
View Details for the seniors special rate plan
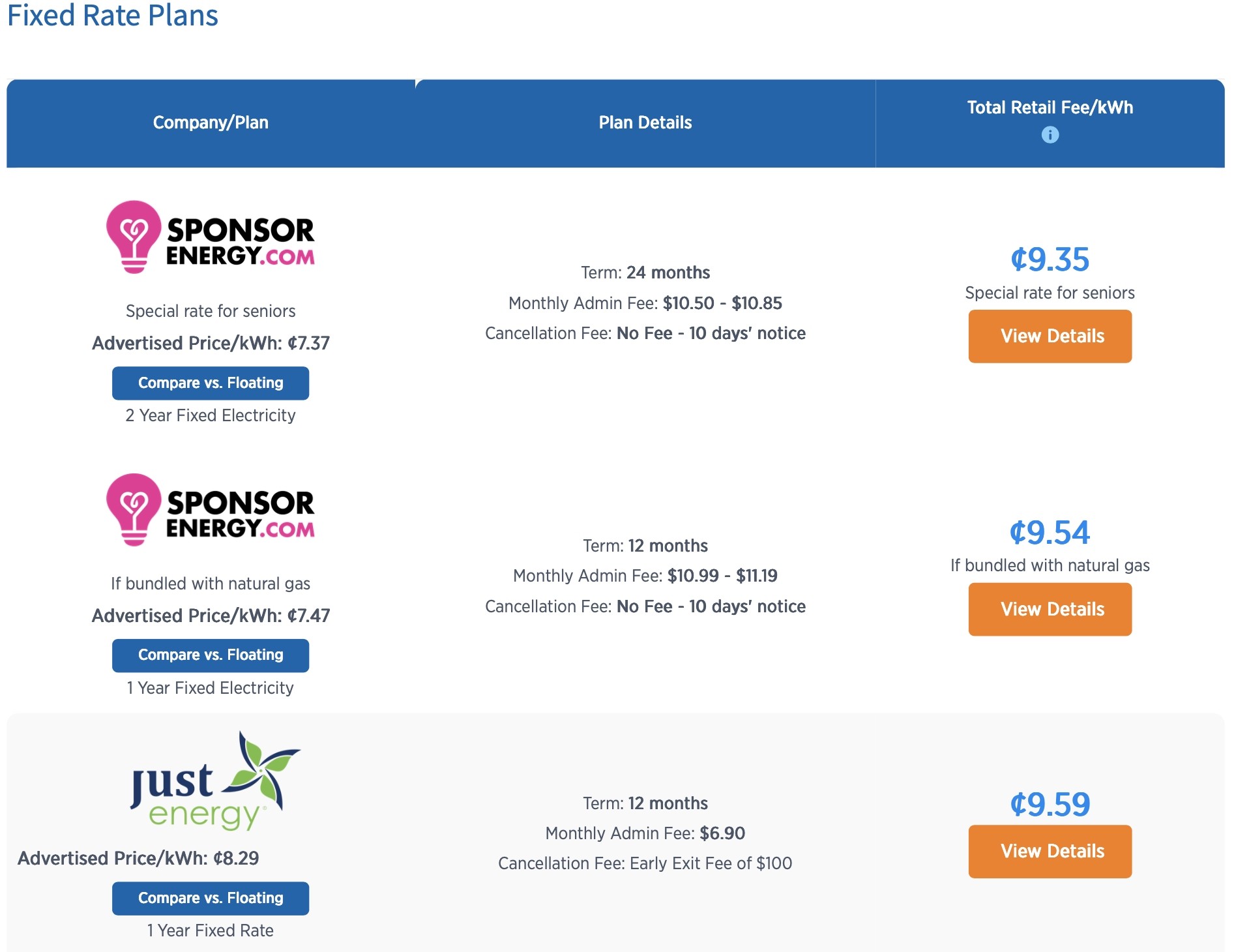tap(1050, 336)
